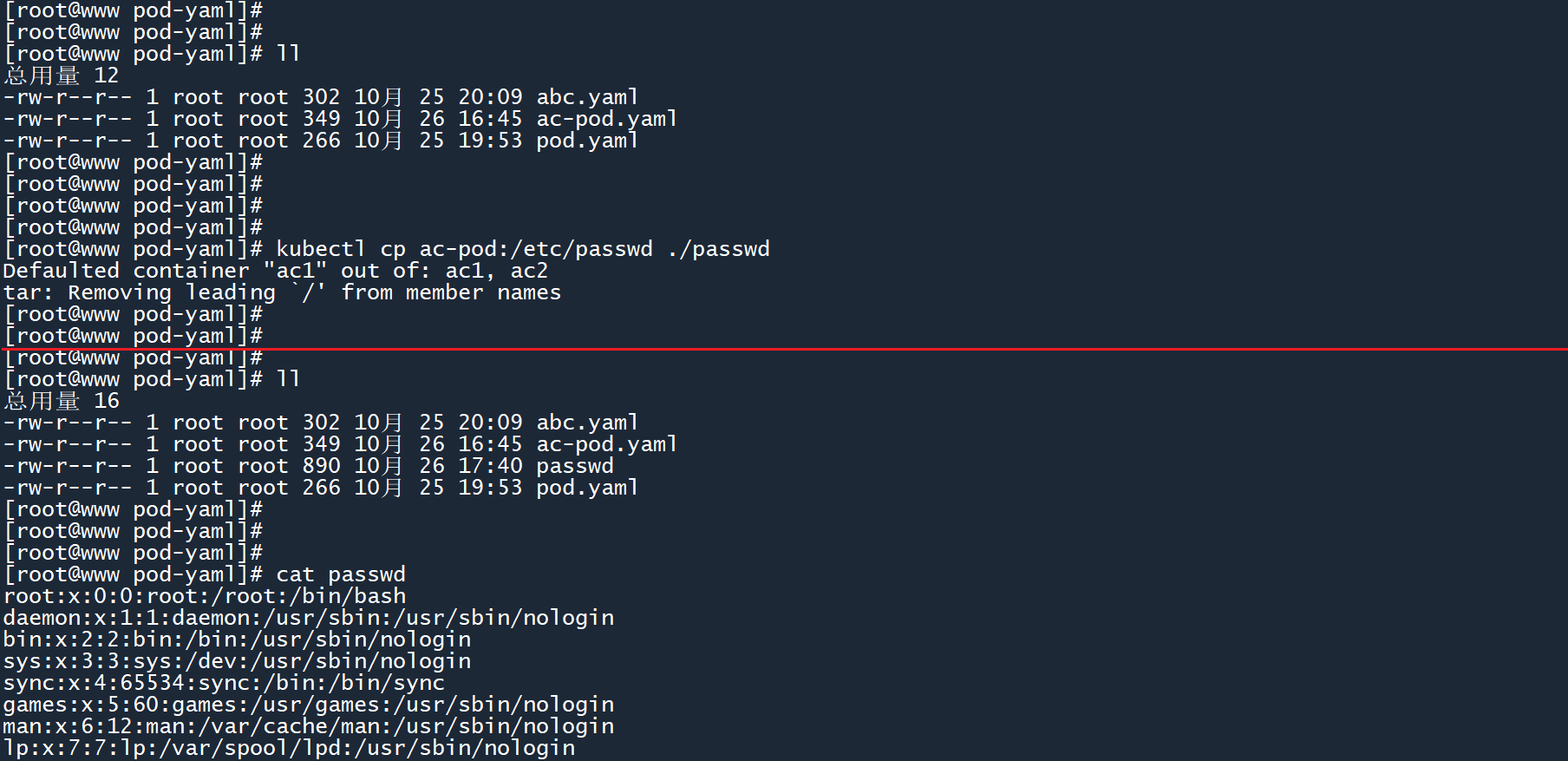Click the bin:x:2:2 passwd entry line
The width and height of the screenshot is (1568, 761).
click(x=237, y=640)
